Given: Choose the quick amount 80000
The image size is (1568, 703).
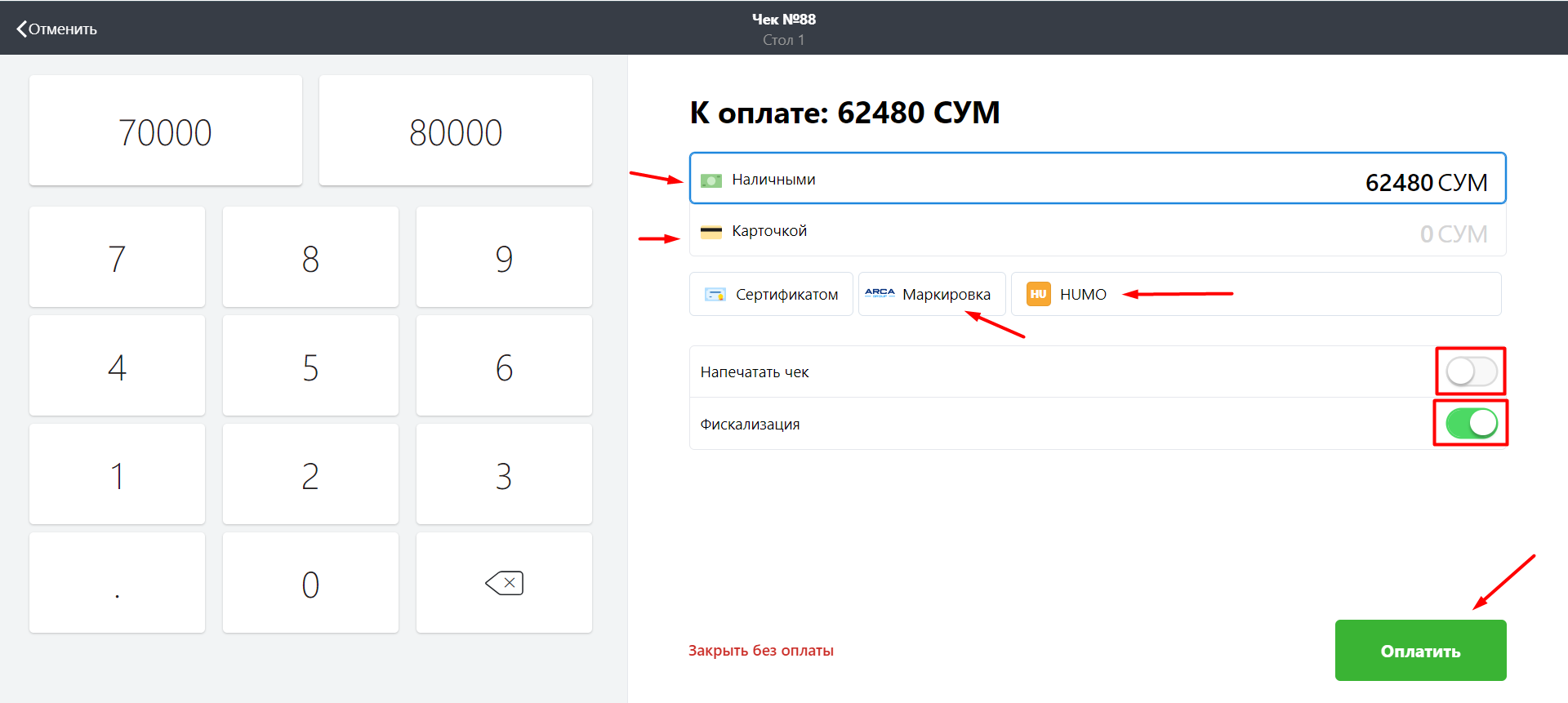Looking at the screenshot, I should point(456,131).
